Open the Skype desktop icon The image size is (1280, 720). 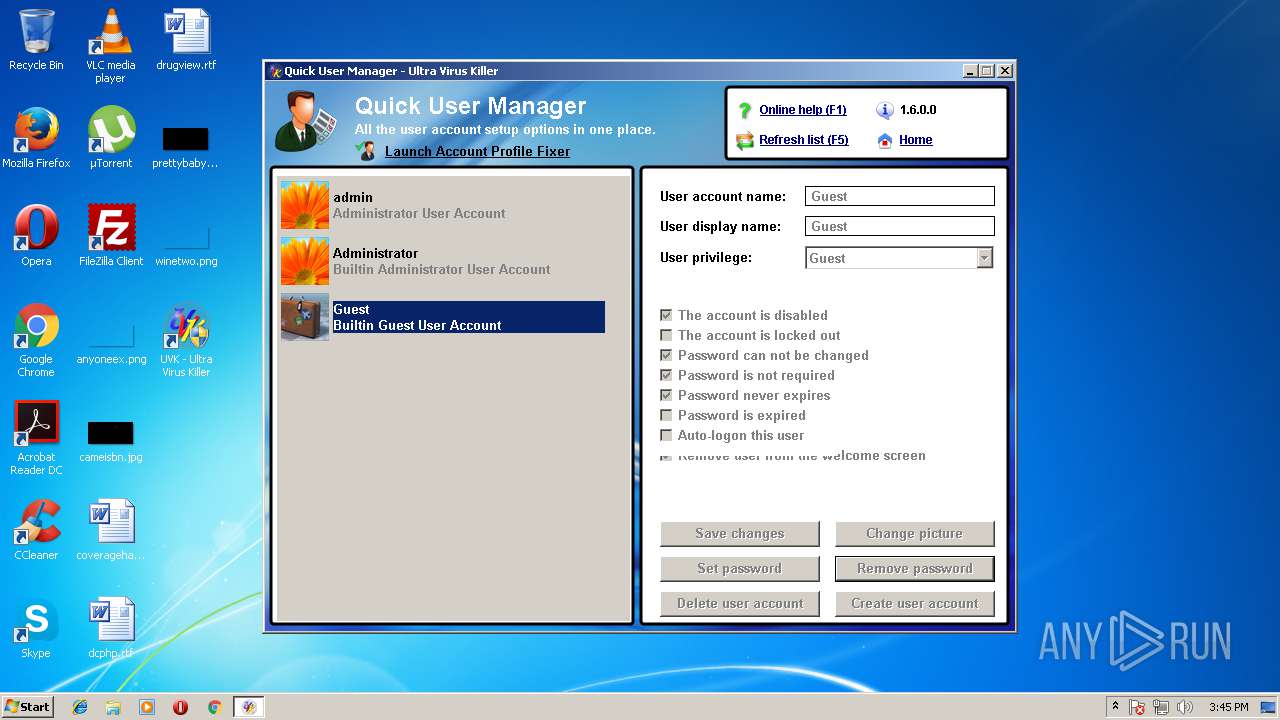(36, 628)
